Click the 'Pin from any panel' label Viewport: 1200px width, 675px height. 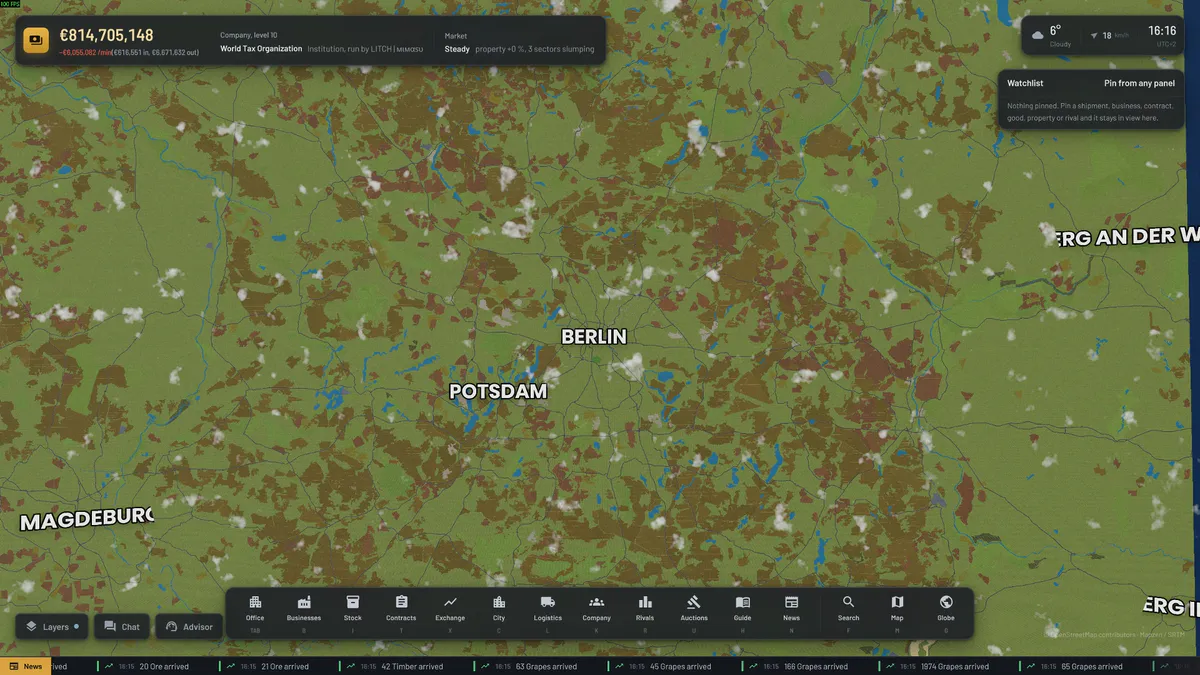pos(1139,83)
